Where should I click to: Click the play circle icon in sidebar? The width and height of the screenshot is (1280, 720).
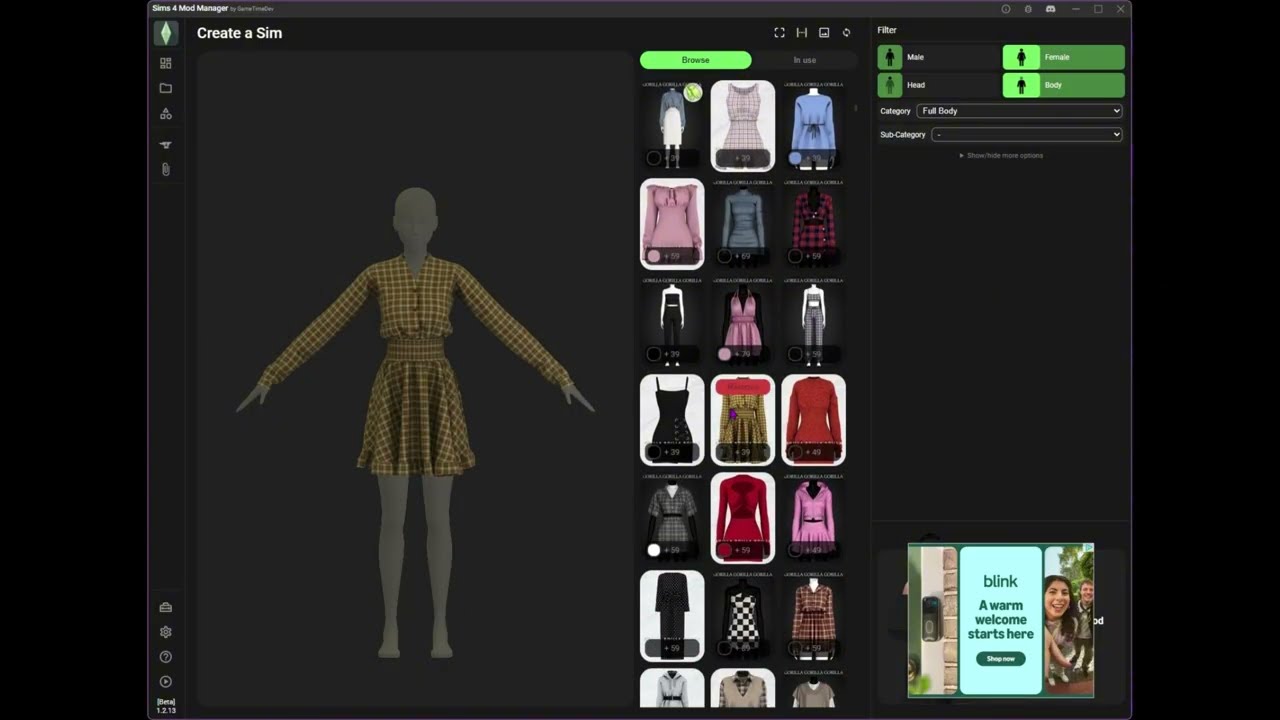[166, 682]
